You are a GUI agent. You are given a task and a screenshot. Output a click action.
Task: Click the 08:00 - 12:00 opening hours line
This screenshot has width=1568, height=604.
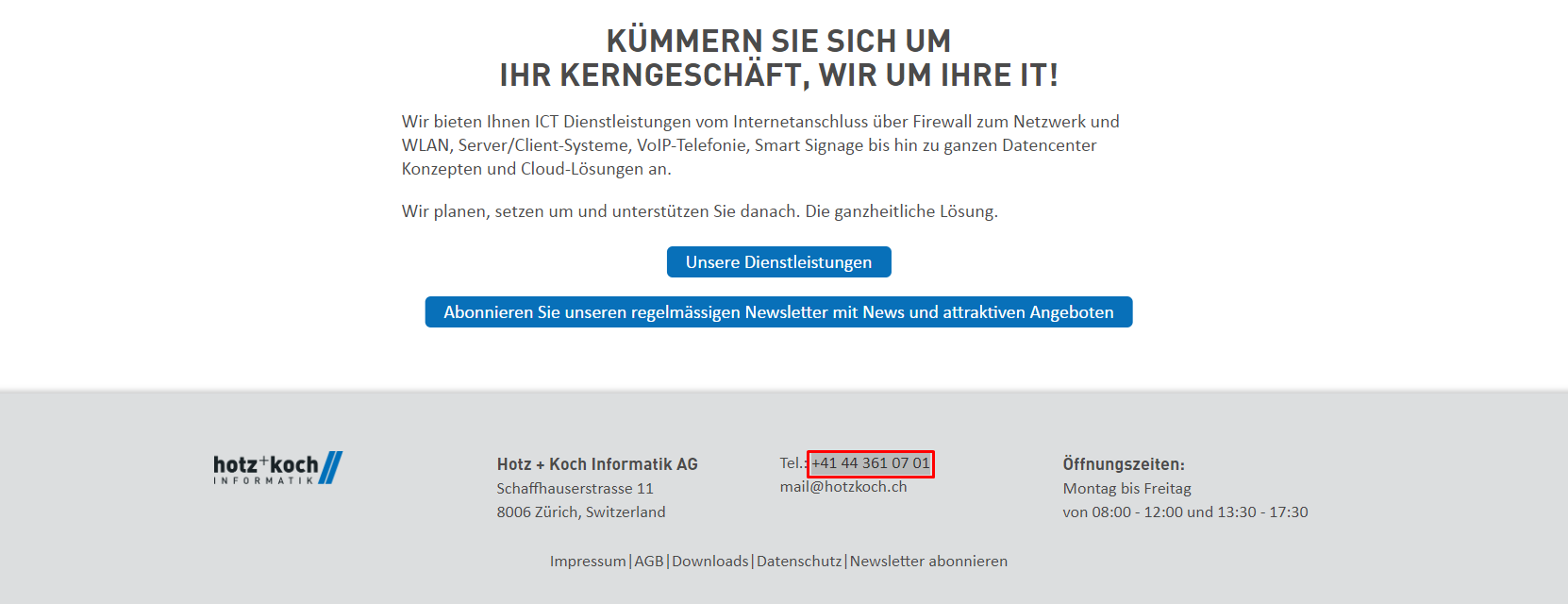tap(1185, 512)
